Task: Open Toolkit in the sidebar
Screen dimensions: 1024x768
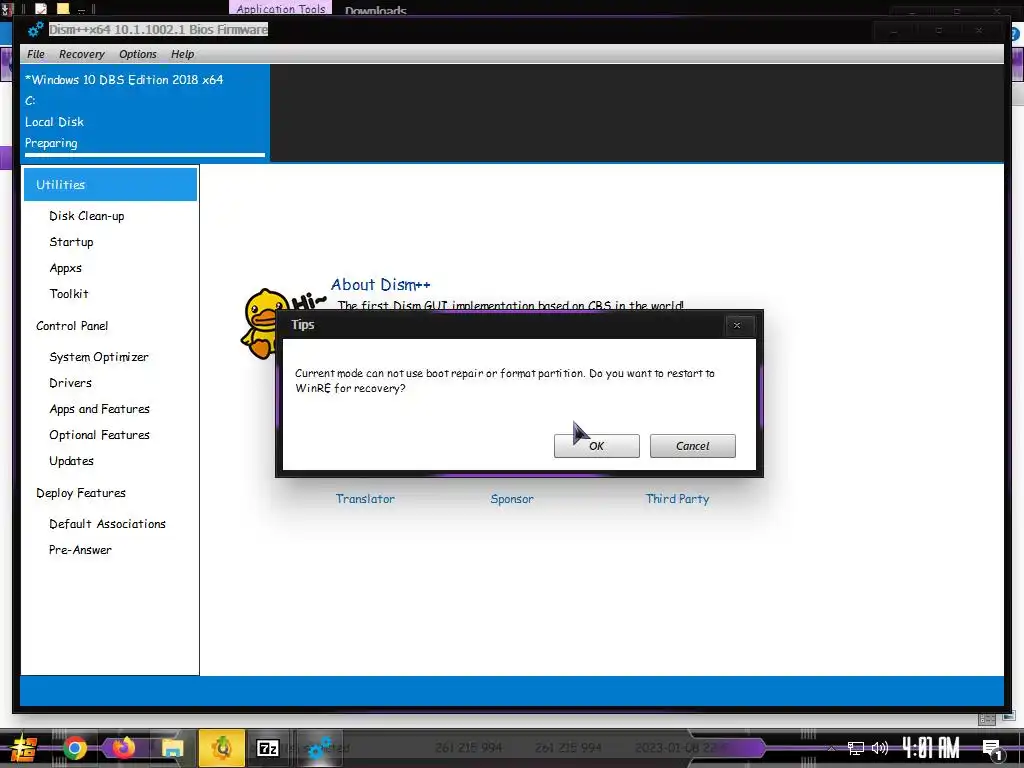Action: pyautogui.click(x=69, y=294)
